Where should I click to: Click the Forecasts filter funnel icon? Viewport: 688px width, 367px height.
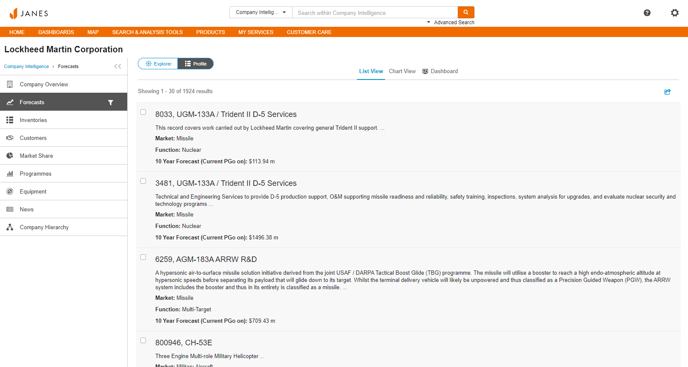pos(111,102)
